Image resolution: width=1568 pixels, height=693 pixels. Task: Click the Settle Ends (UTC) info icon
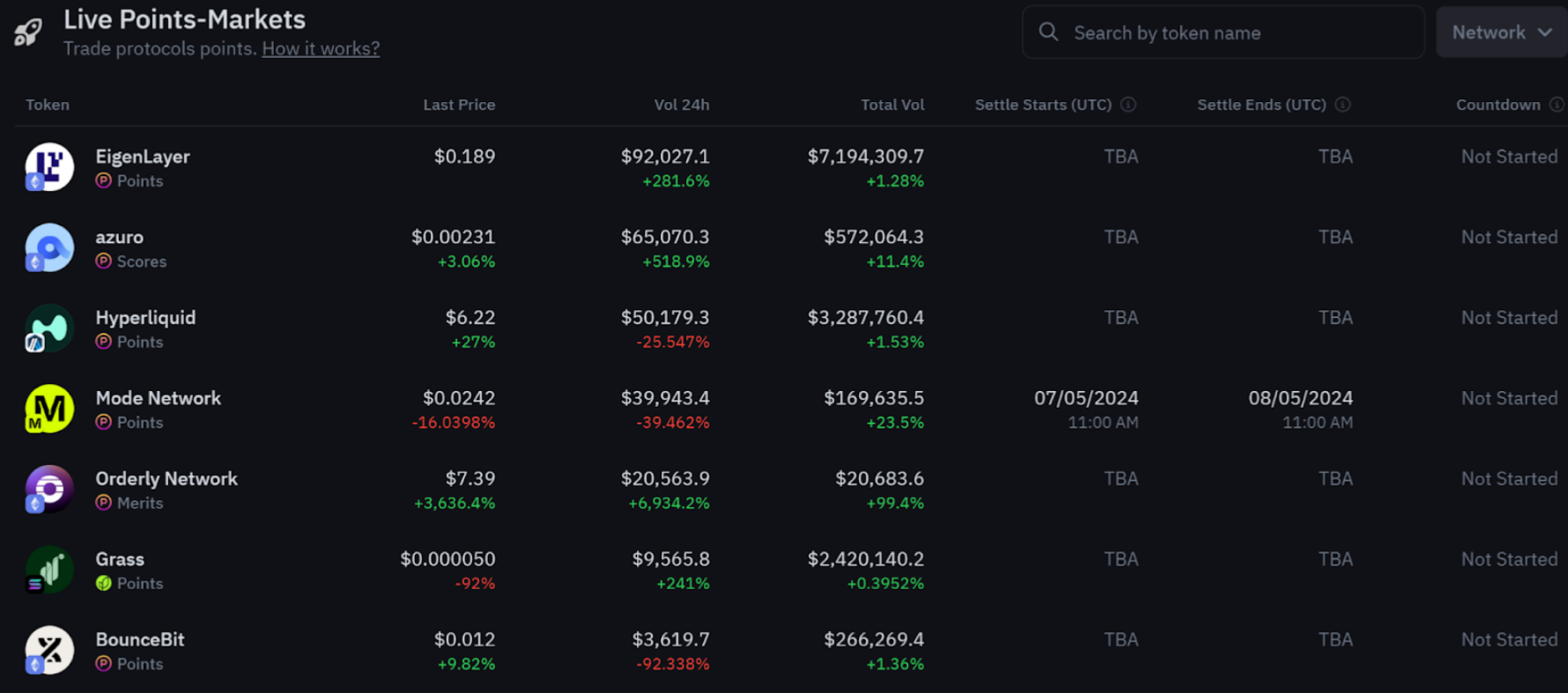coord(1342,105)
